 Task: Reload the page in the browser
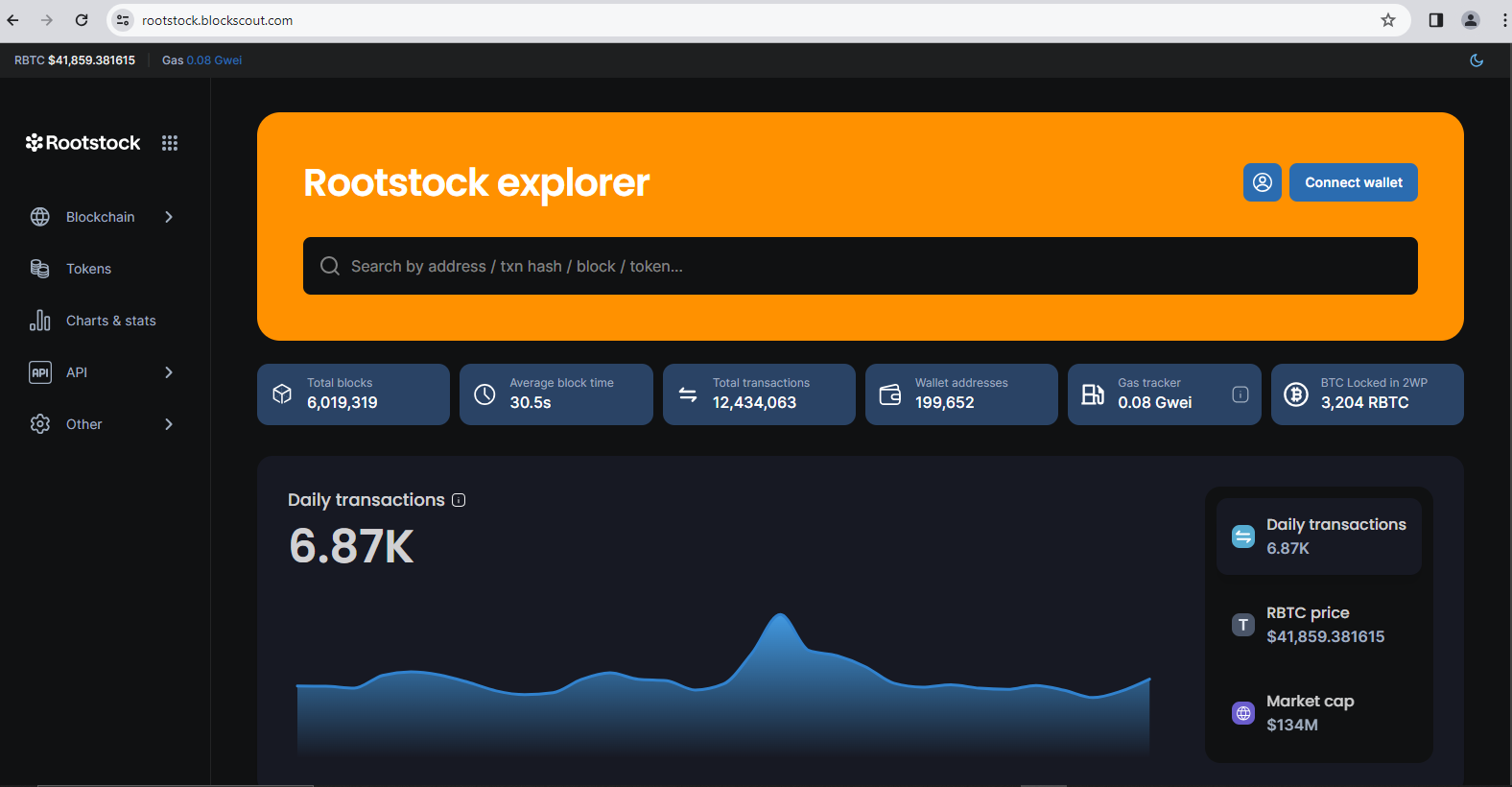pos(82,20)
